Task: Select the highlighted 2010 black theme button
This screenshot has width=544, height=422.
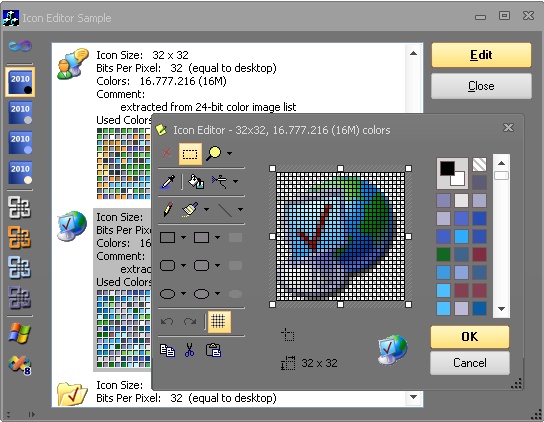Action: coord(20,83)
